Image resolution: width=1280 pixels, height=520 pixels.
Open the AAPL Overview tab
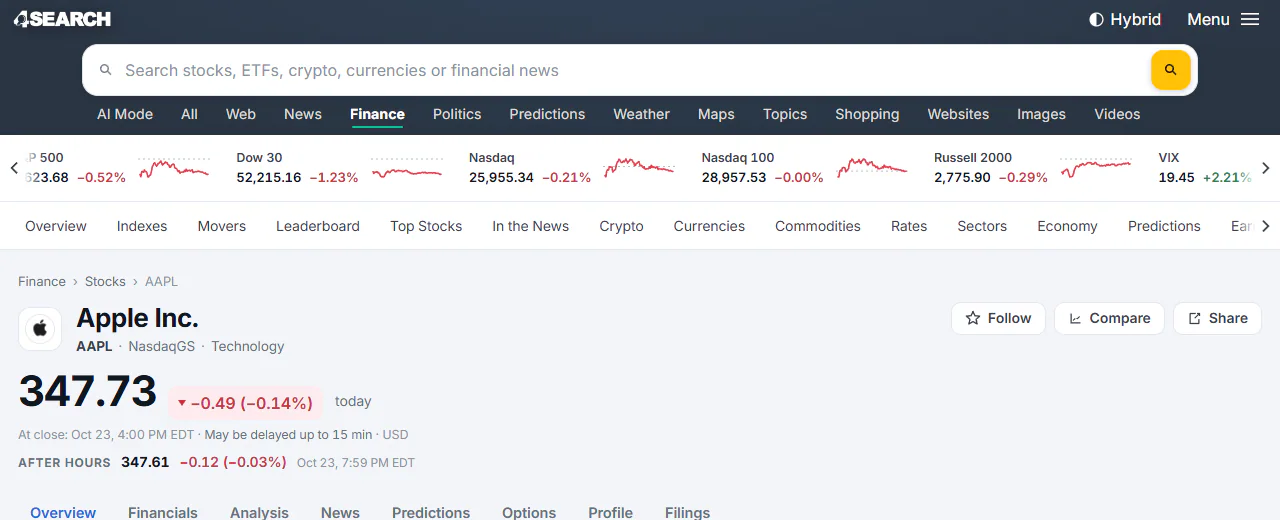[x=63, y=512]
